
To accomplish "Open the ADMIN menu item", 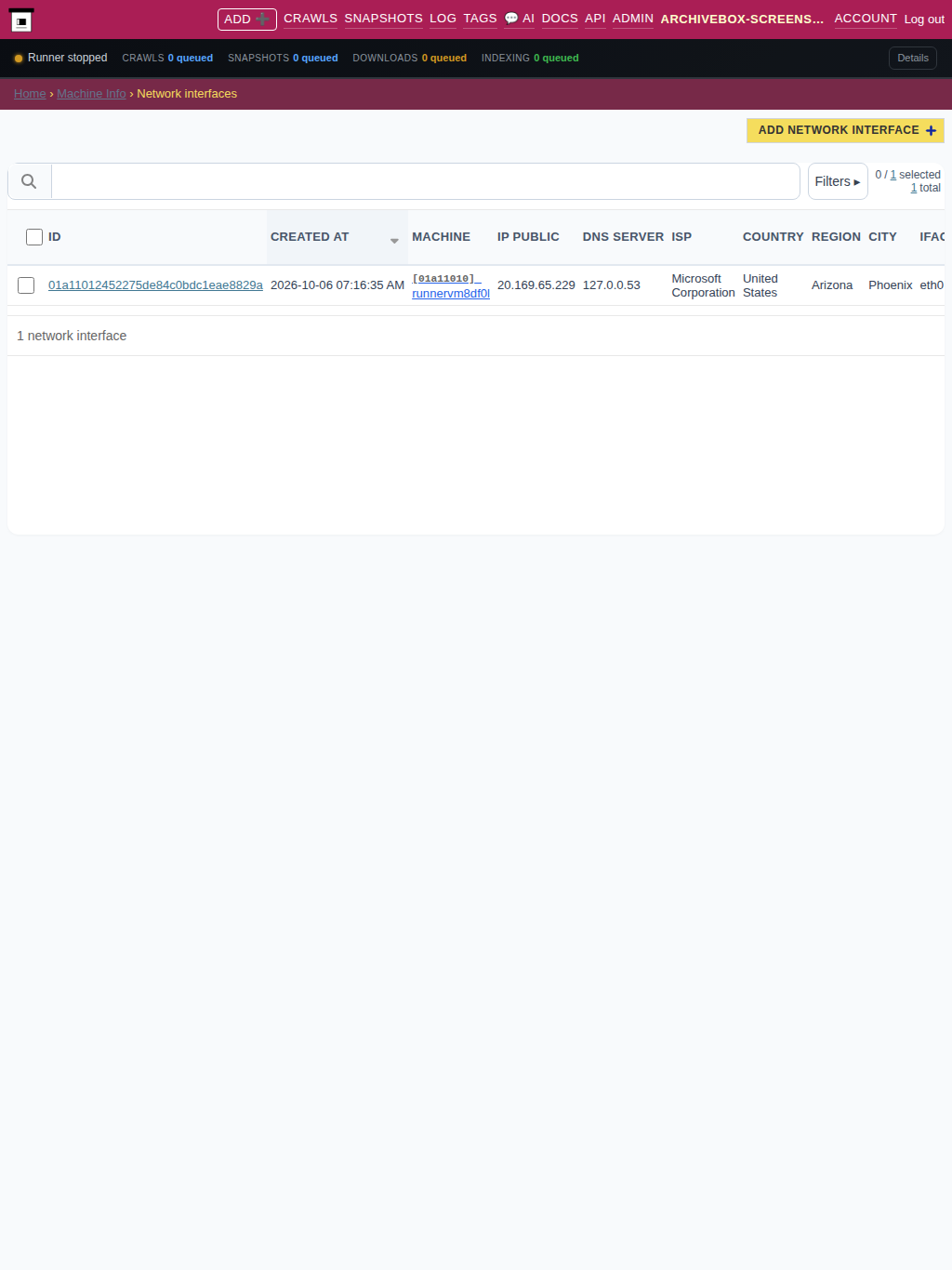I will [x=633, y=19].
